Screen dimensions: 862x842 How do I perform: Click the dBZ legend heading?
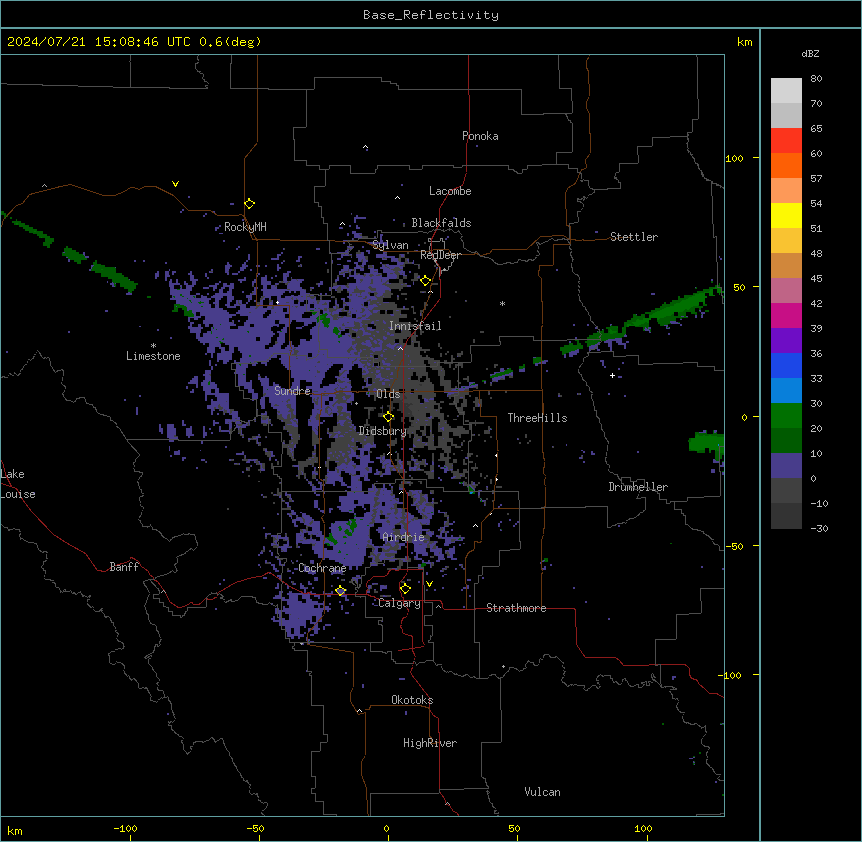click(x=810, y=54)
